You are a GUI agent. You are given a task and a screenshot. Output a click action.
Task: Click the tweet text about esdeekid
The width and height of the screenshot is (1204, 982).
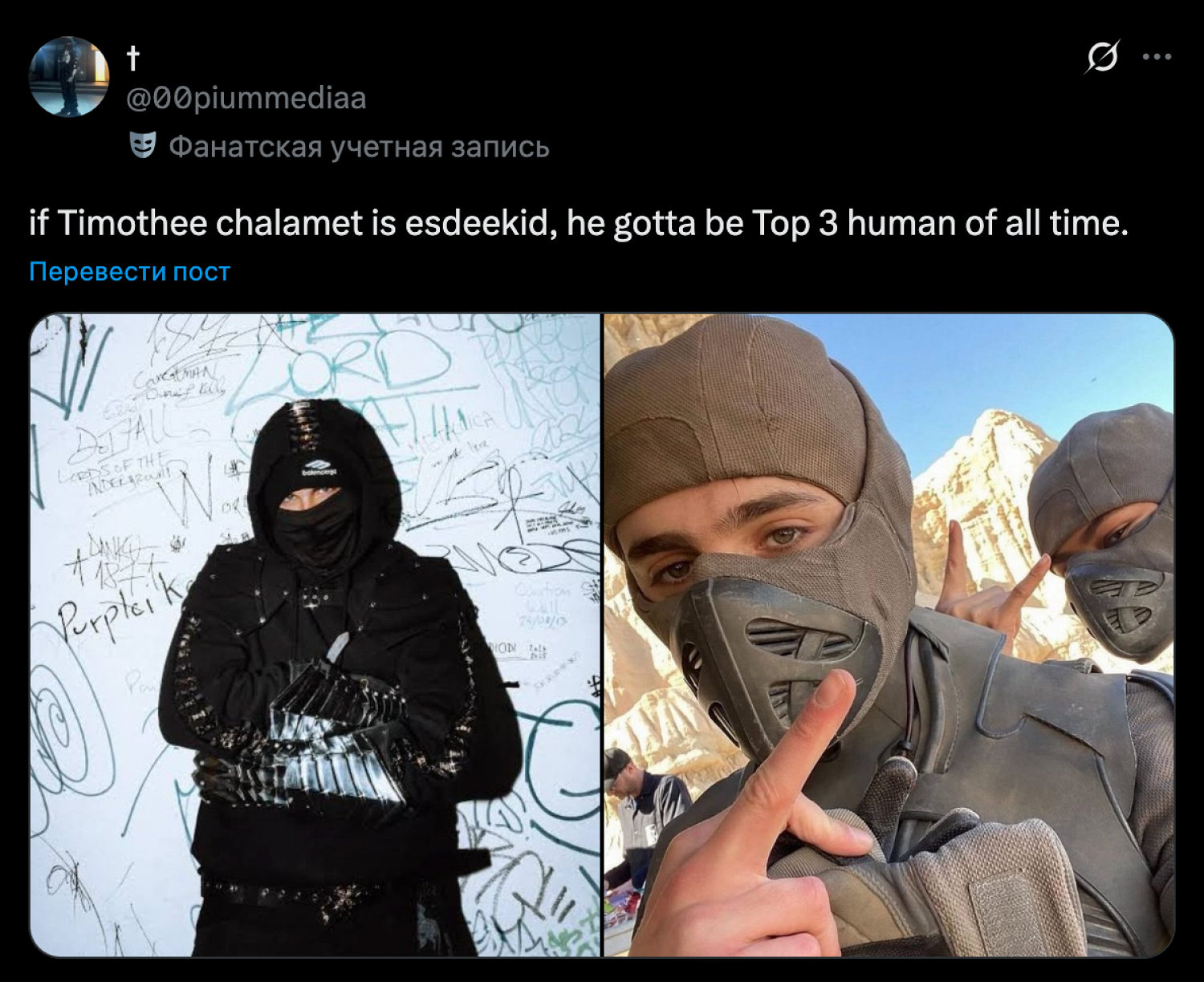[x=579, y=223]
